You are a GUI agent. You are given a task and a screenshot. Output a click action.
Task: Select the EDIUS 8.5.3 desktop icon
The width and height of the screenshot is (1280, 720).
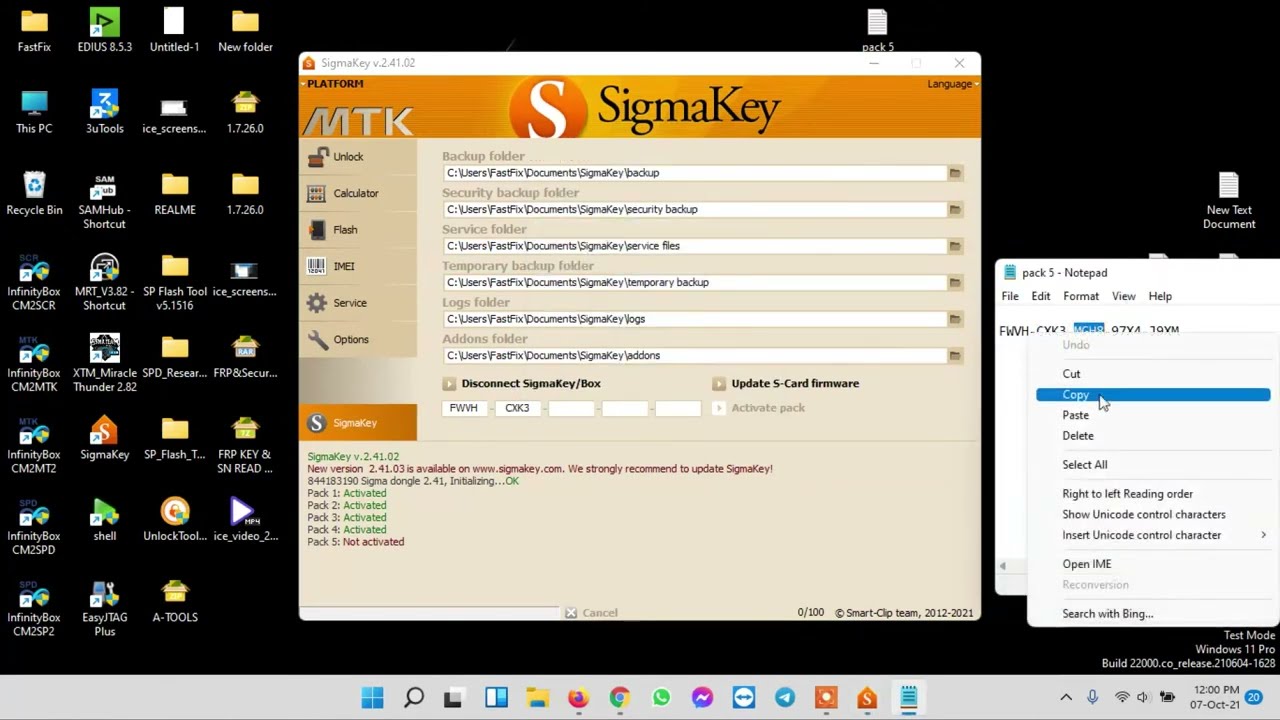tap(105, 30)
